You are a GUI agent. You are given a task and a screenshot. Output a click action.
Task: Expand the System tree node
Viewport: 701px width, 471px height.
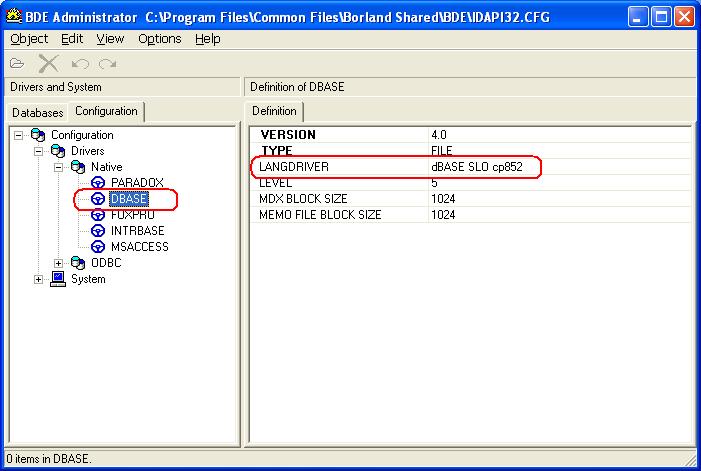pos(38,279)
